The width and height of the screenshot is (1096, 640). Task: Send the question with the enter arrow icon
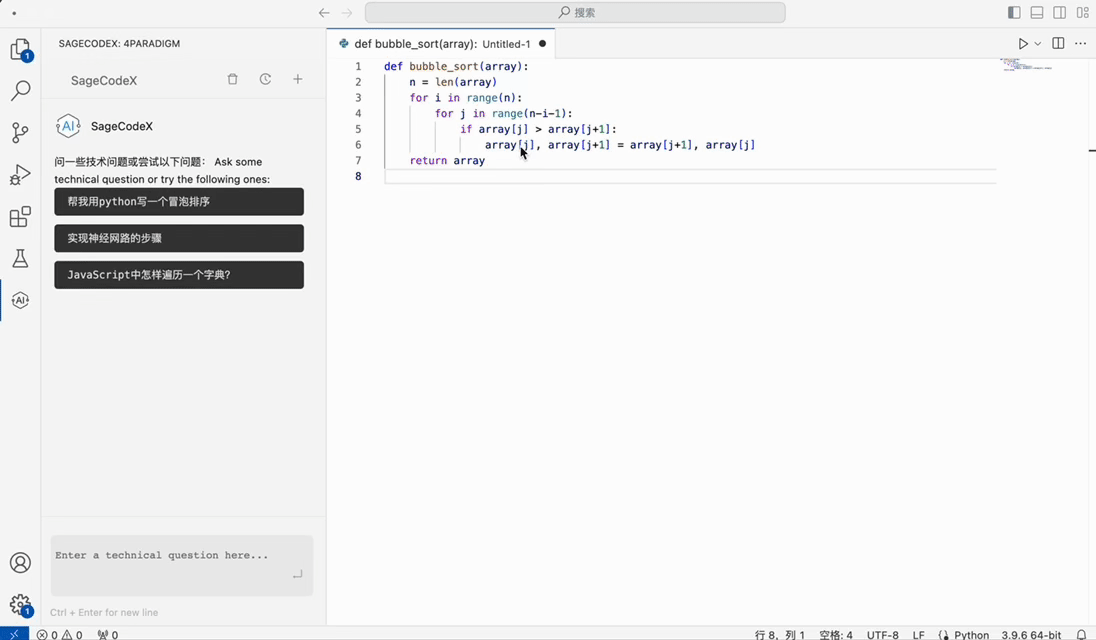click(x=298, y=574)
